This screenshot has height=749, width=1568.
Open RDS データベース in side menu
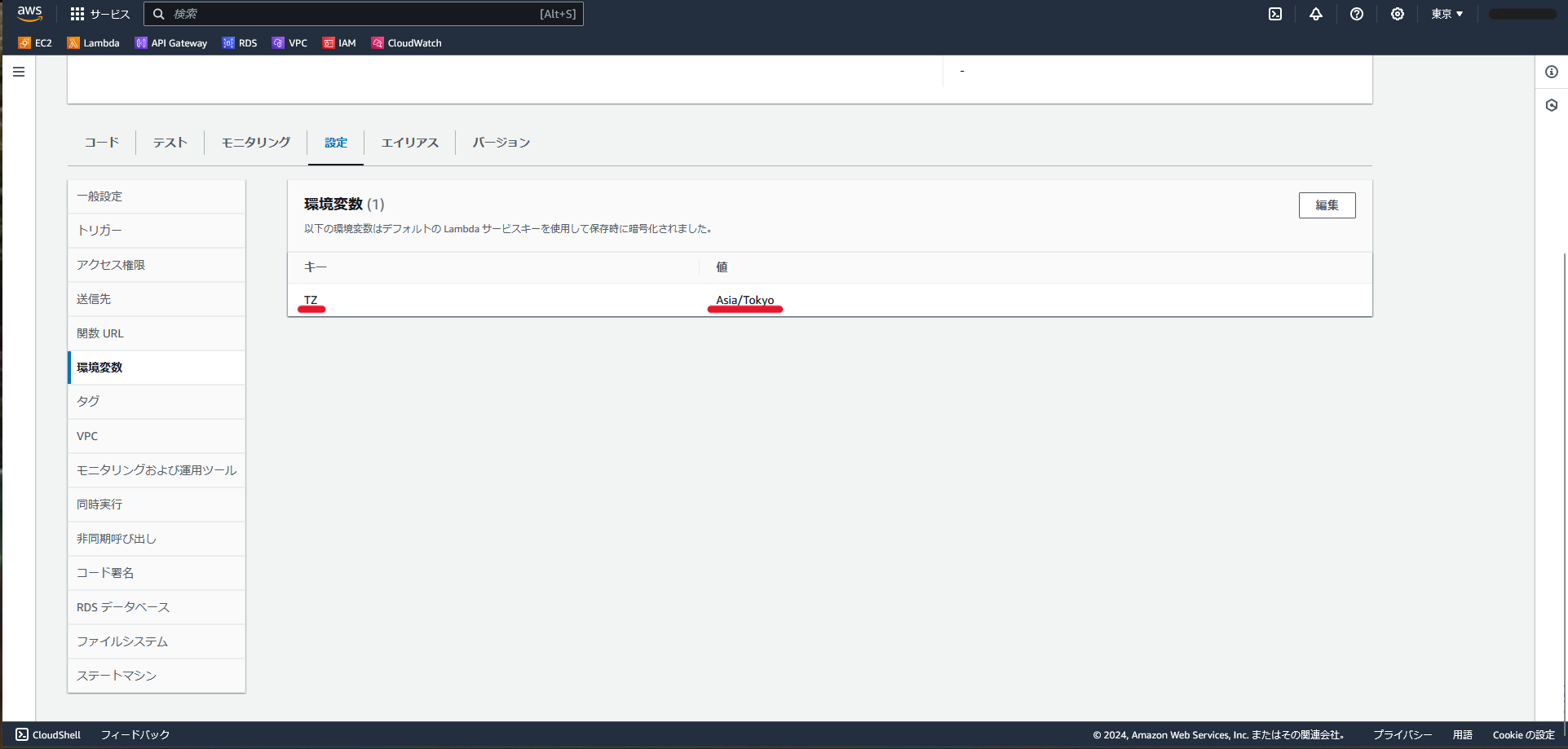[x=157, y=607]
